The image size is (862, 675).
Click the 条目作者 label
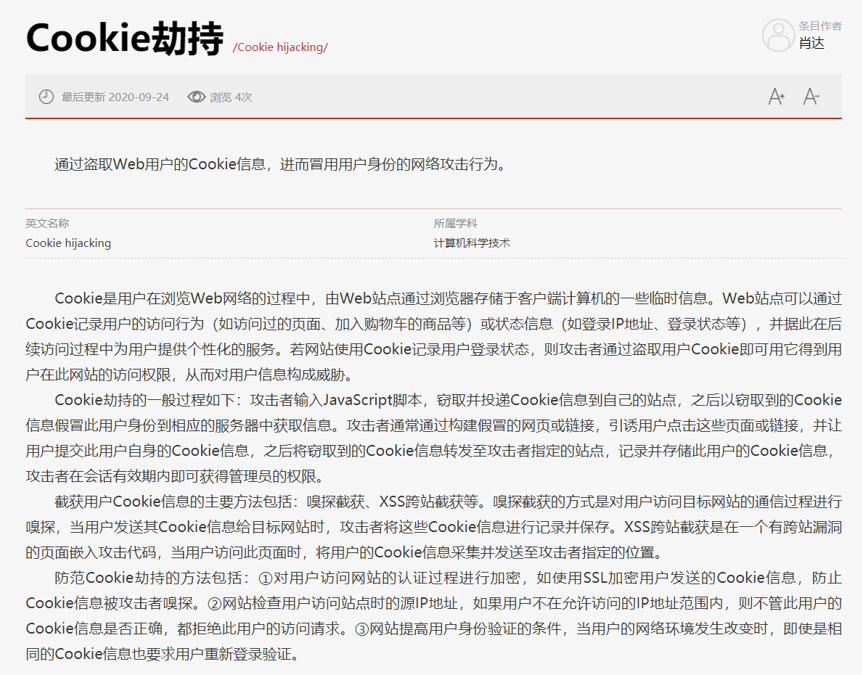[820, 26]
